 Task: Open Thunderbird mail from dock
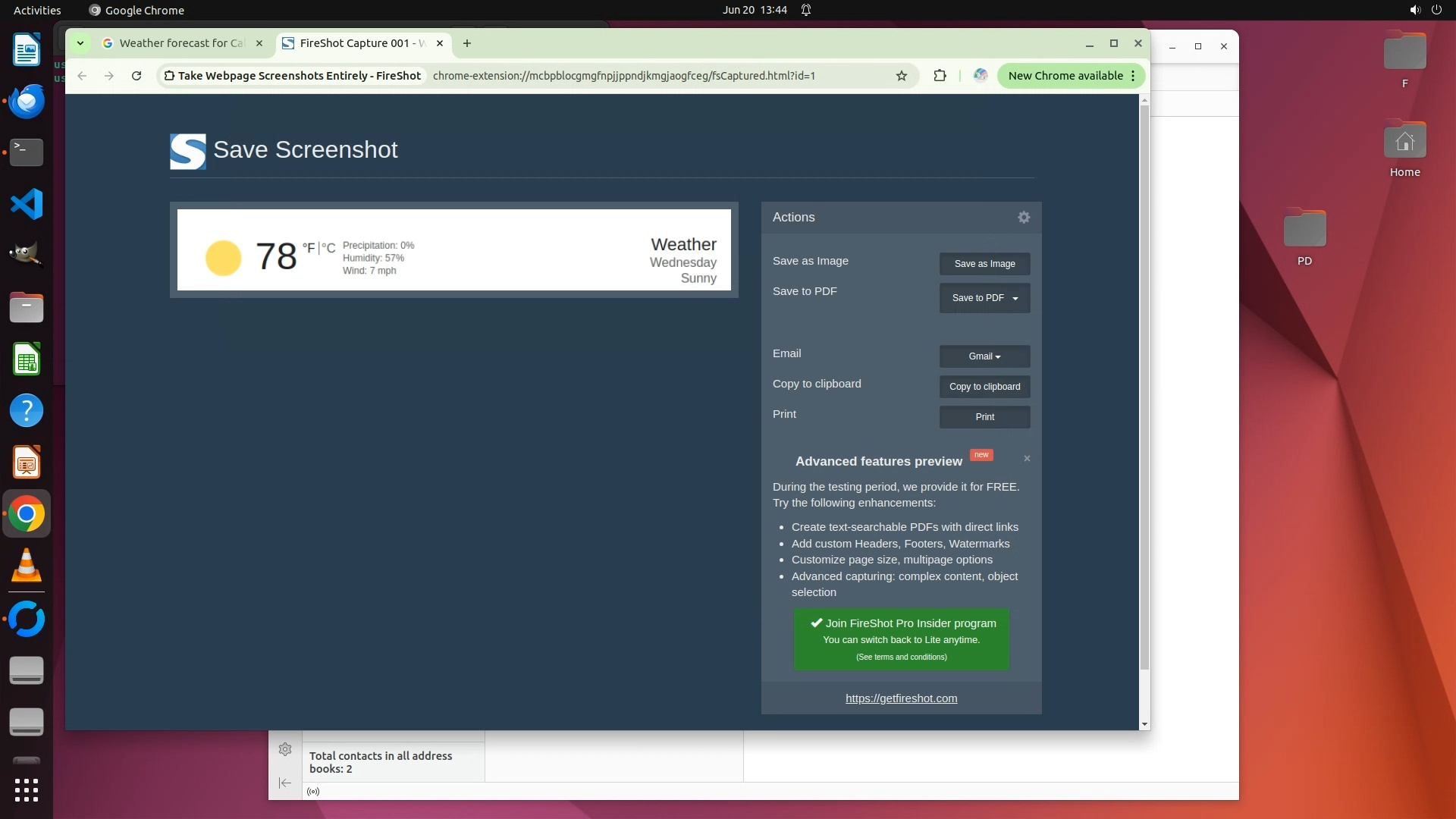27,101
